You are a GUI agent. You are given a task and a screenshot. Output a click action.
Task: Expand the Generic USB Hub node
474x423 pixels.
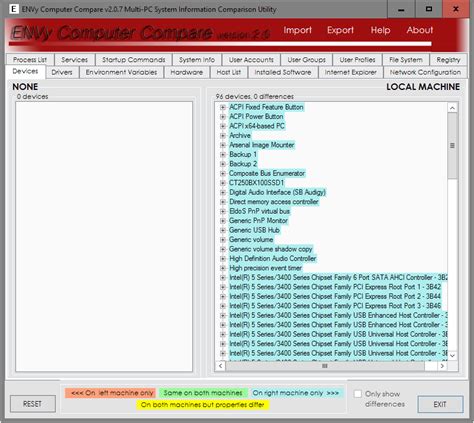pyautogui.click(x=223, y=230)
